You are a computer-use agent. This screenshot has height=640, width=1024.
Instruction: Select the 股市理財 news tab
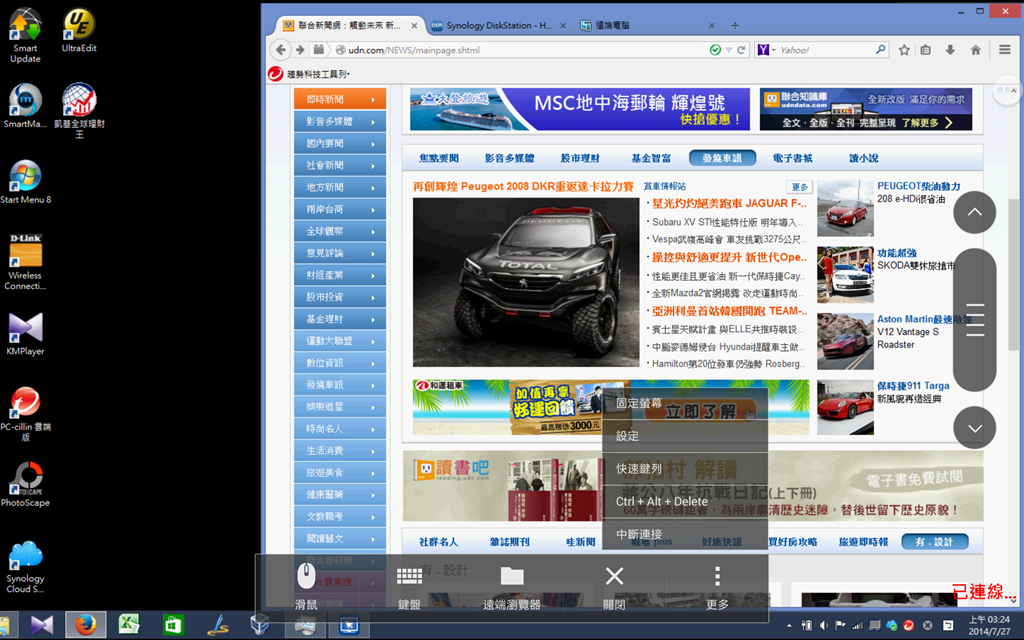[580, 158]
